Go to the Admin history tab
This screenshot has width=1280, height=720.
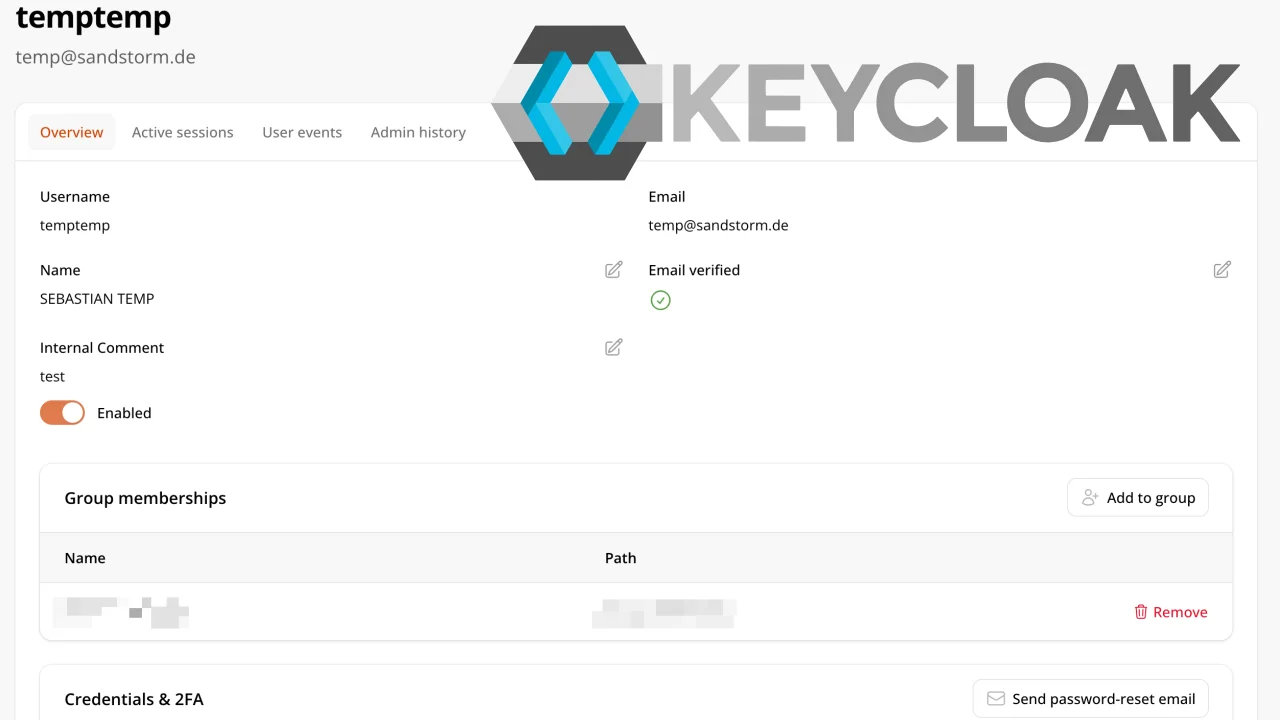418,132
